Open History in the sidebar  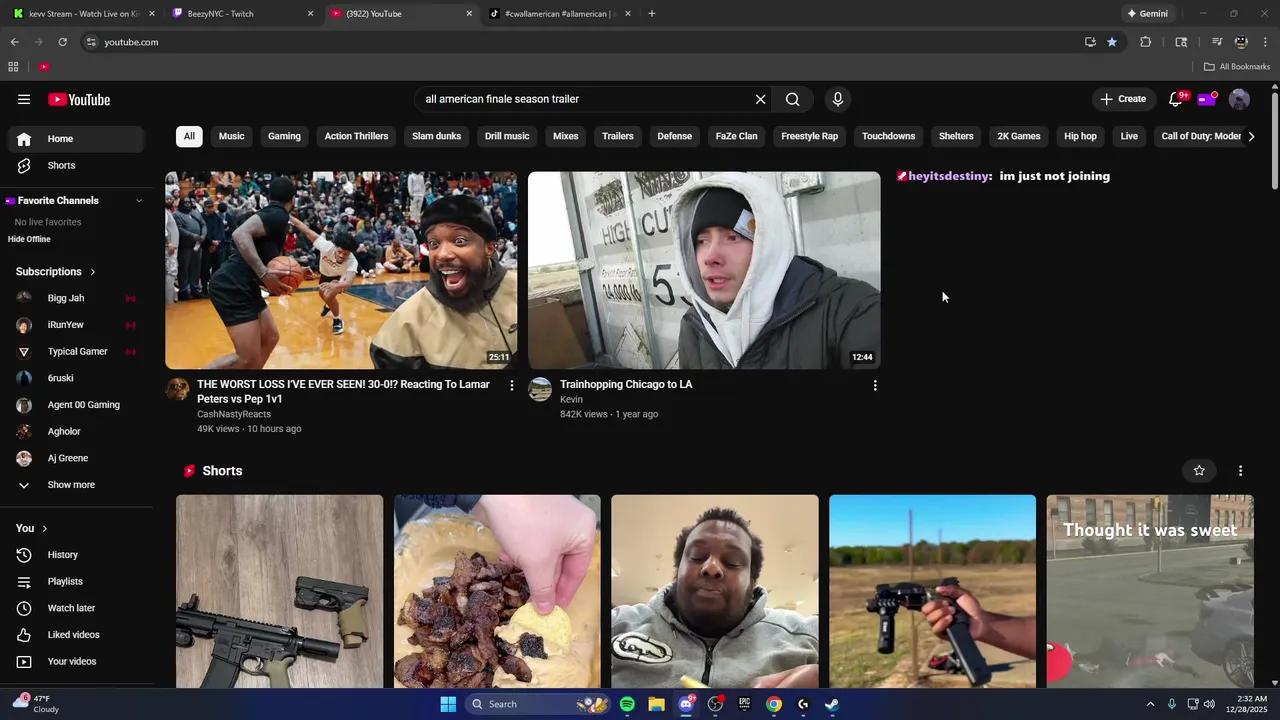click(x=76, y=555)
